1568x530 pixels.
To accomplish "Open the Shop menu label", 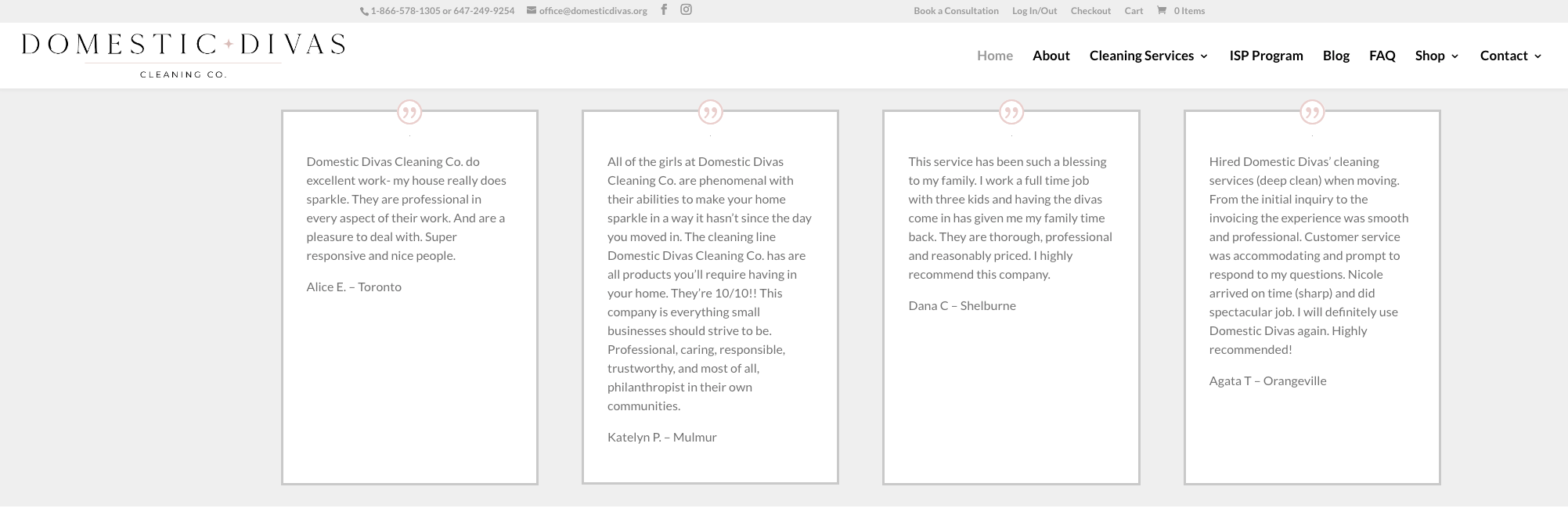I will [x=1429, y=56].
